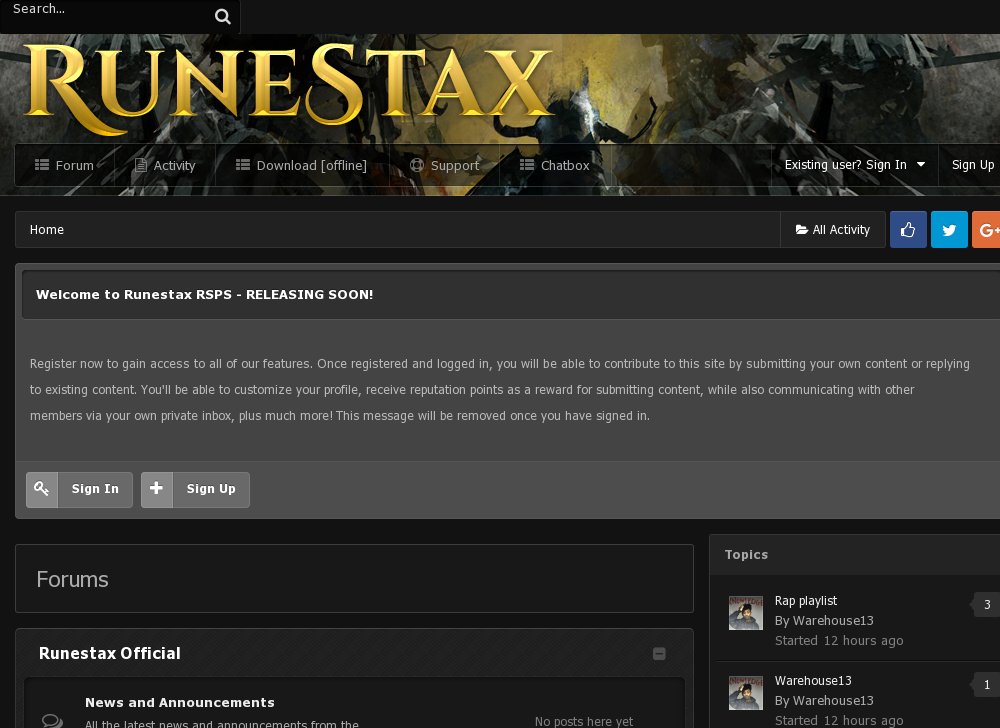
Task: Open the Rap playlist topic
Action: coord(806,600)
